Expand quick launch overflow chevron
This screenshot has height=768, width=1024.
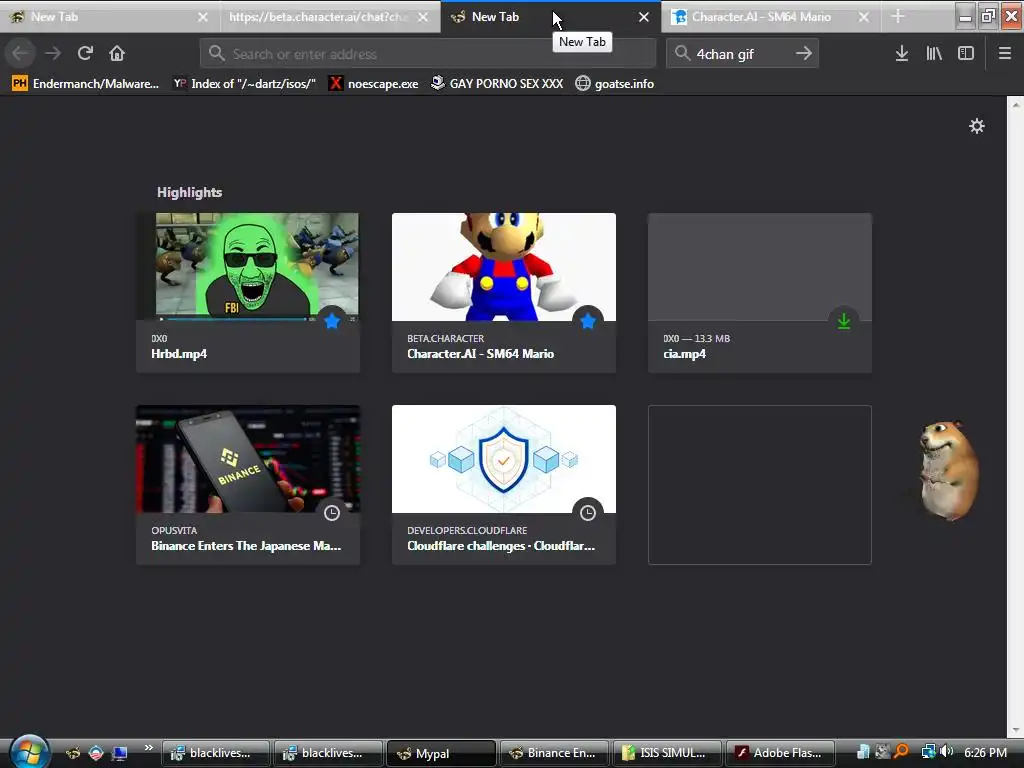[149, 748]
